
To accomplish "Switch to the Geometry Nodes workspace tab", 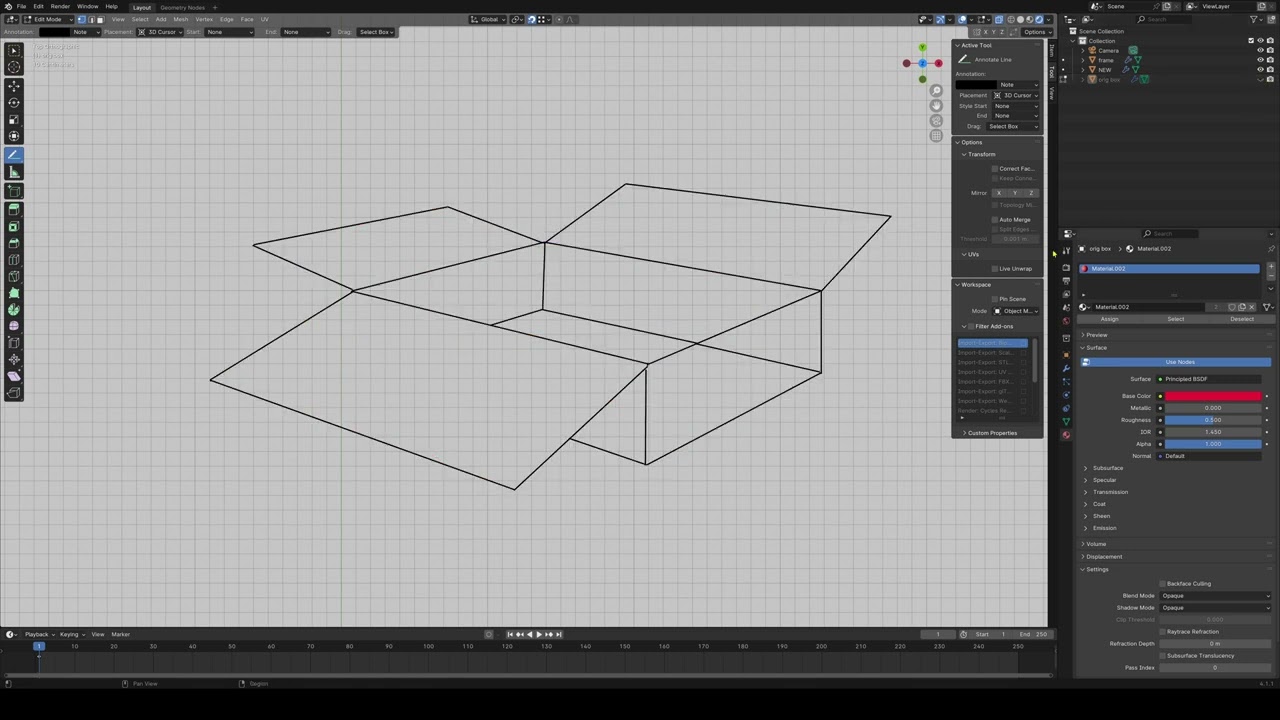I will (180, 7).
